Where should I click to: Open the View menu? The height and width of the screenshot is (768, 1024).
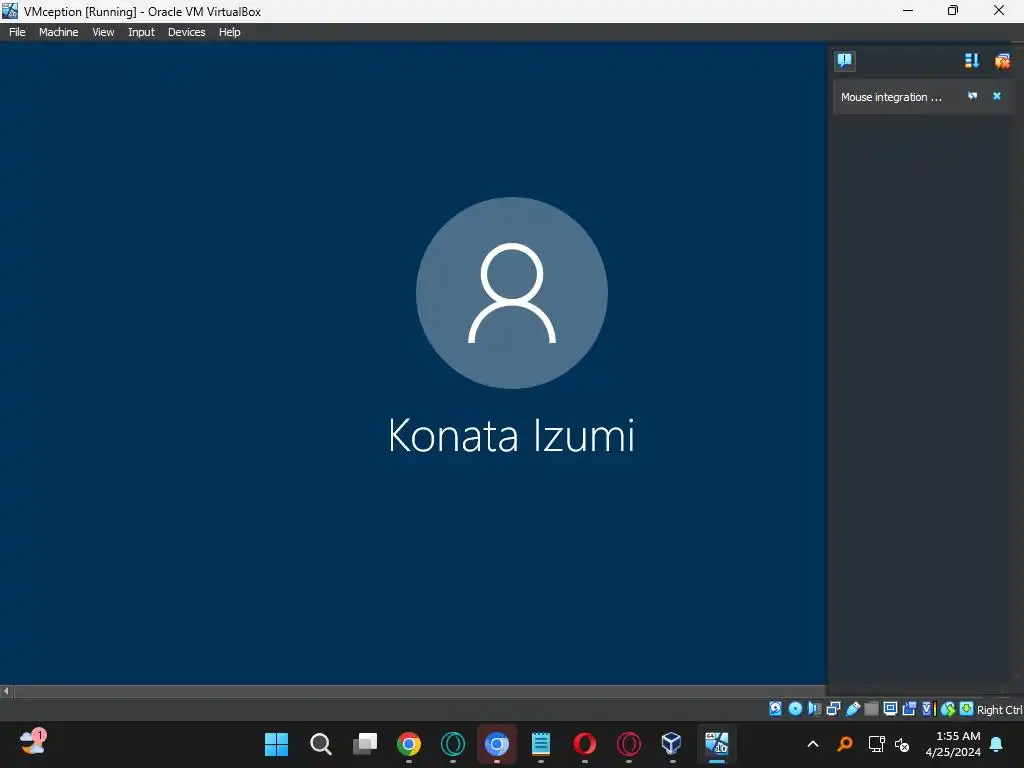[x=103, y=32]
